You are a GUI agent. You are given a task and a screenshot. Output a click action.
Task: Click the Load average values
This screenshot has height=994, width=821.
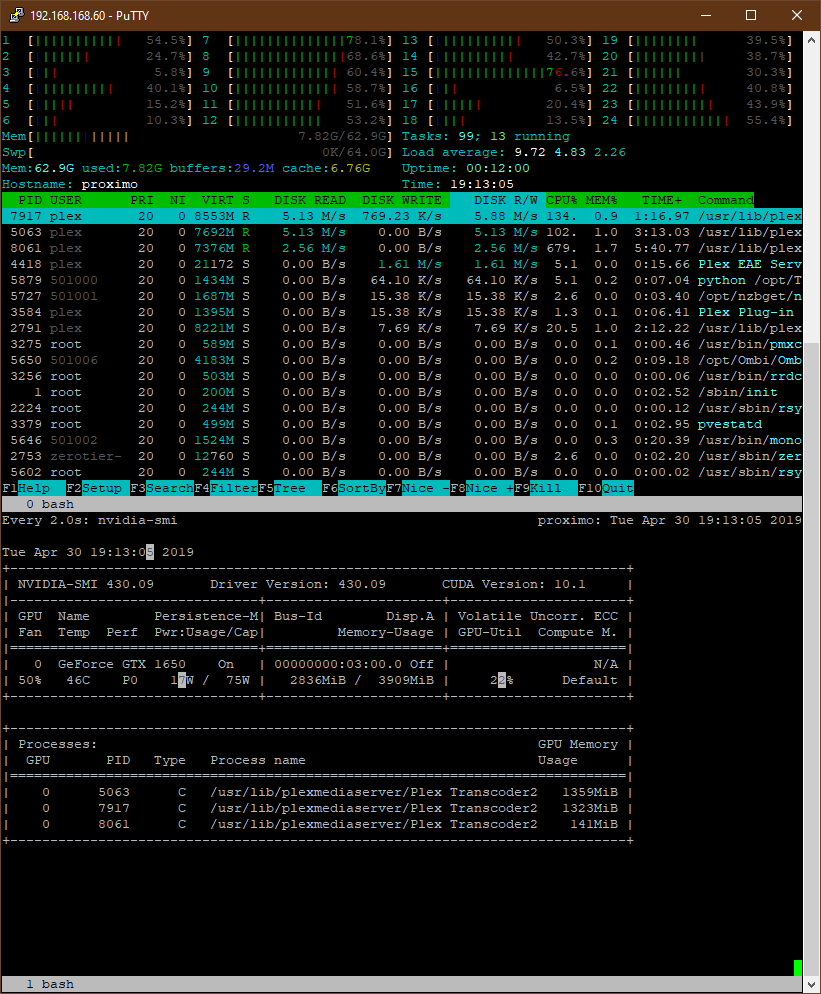[x=569, y=152]
